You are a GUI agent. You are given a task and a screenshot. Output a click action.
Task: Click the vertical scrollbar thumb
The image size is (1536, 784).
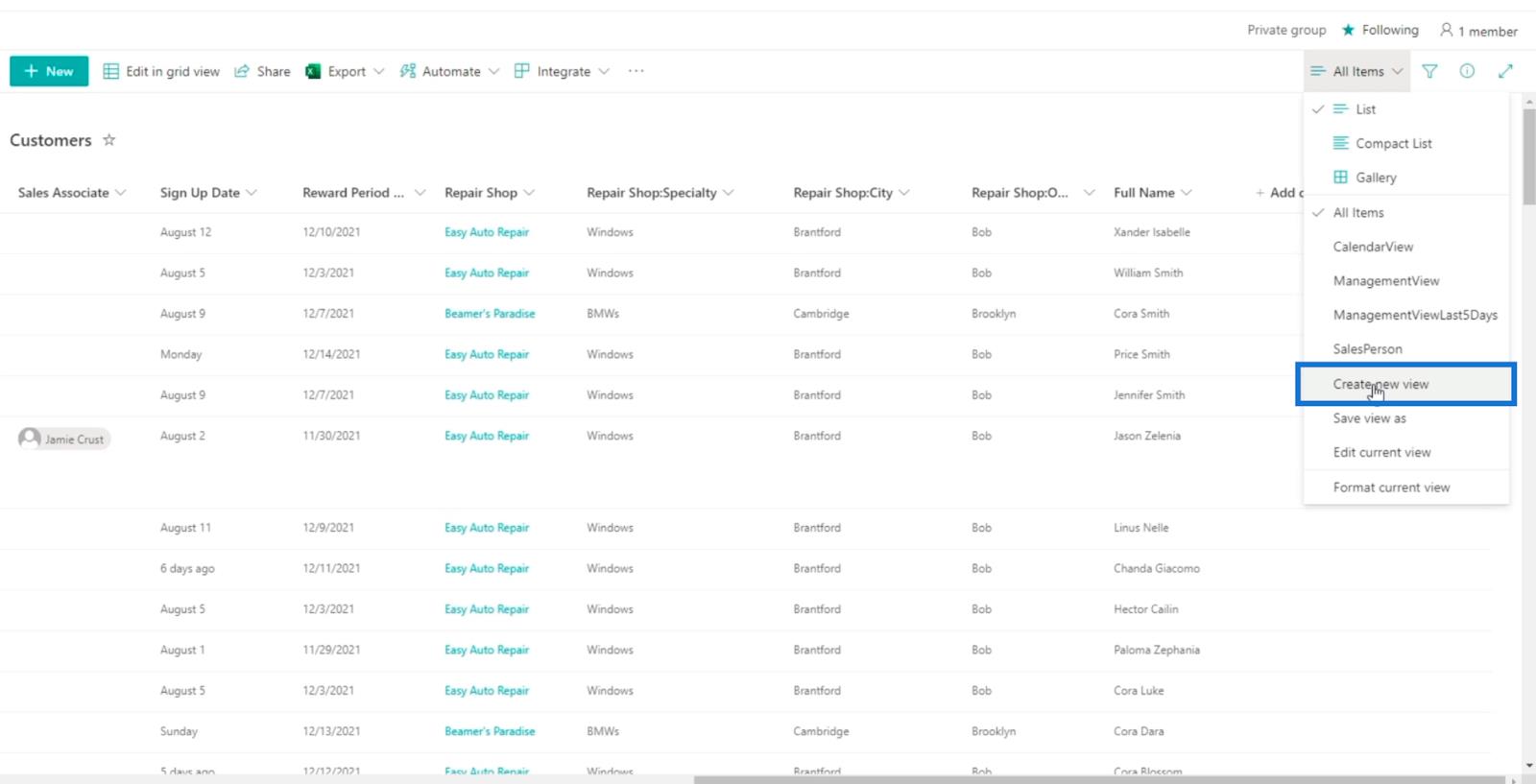point(1529,156)
